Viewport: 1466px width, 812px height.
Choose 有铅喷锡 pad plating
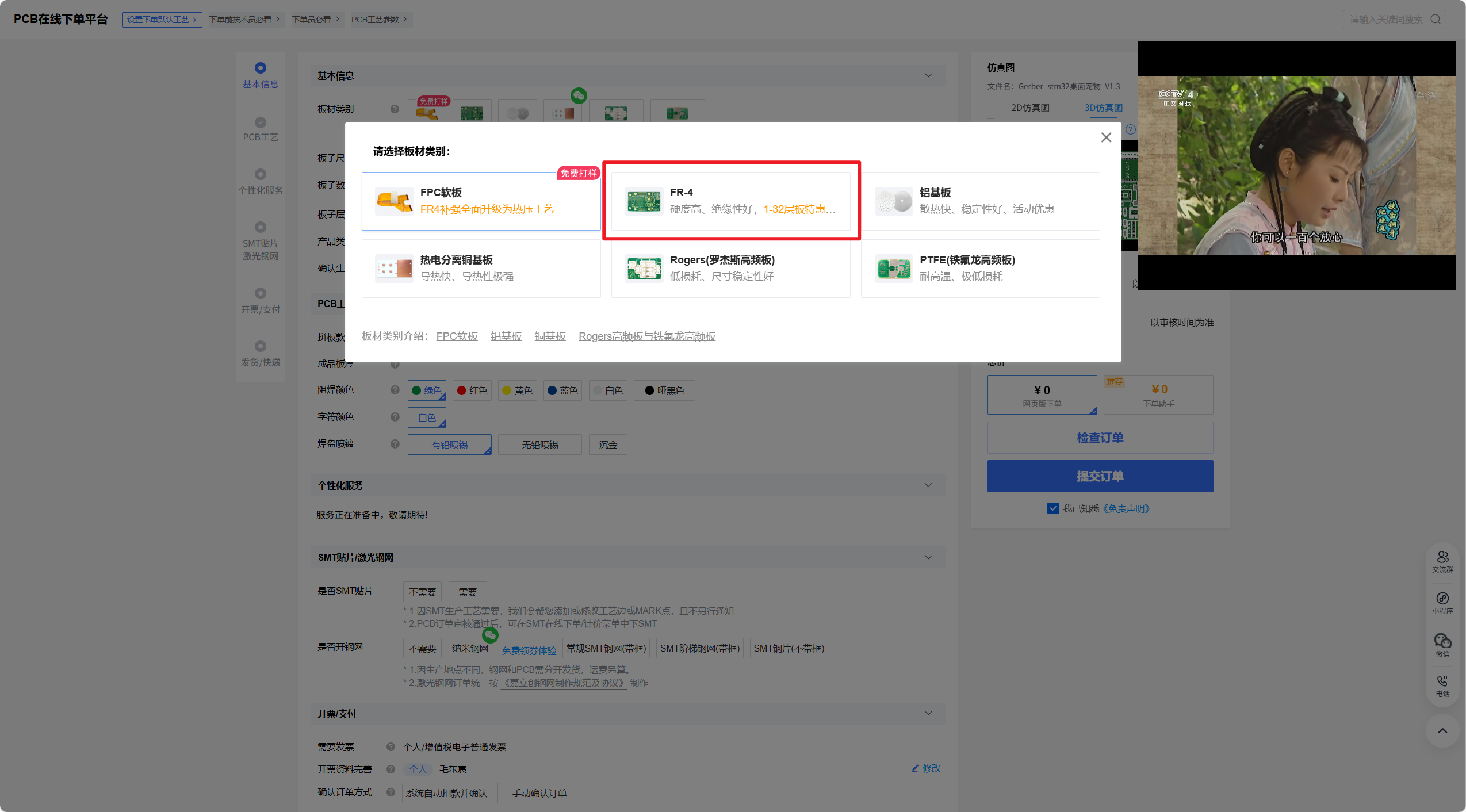point(450,445)
